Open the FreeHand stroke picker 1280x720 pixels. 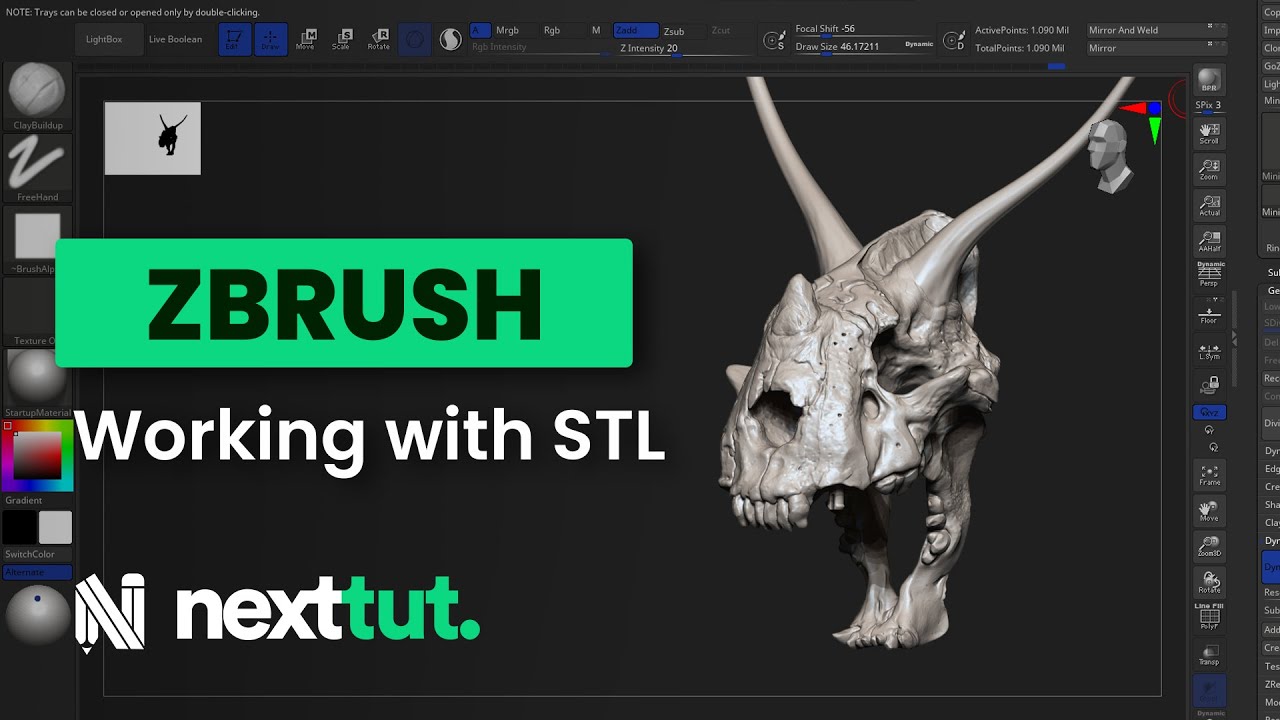[x=37, y=168]
